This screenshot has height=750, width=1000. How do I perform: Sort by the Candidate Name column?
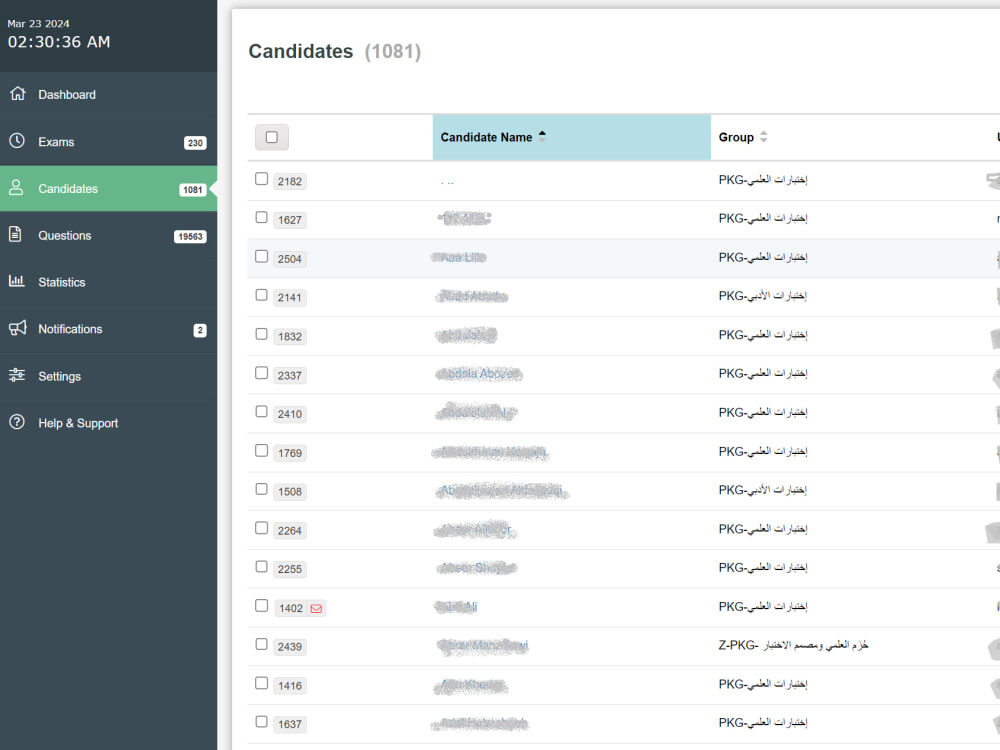pos(571,137)
